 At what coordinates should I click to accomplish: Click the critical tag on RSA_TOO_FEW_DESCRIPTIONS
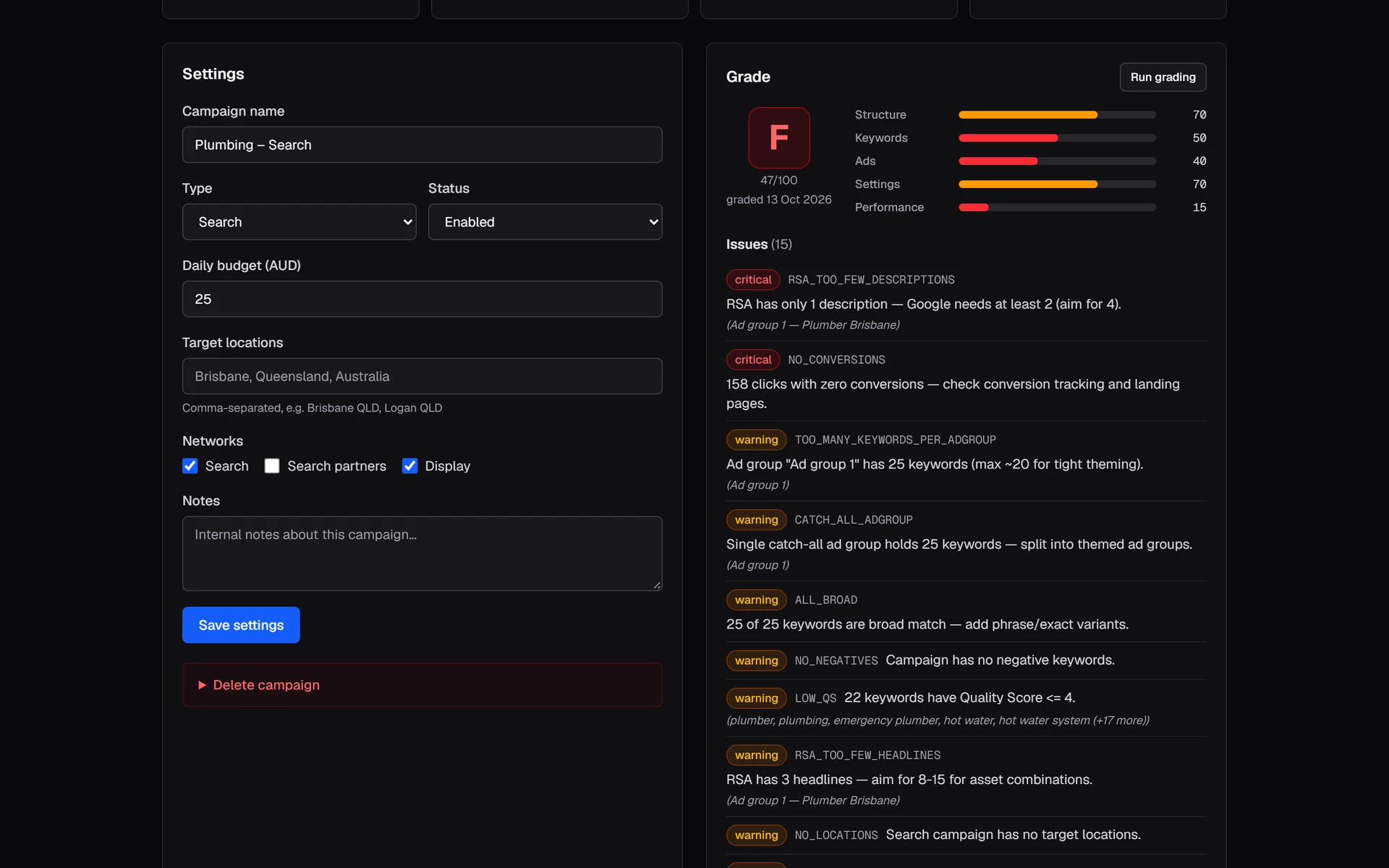(x=753, y=280)
